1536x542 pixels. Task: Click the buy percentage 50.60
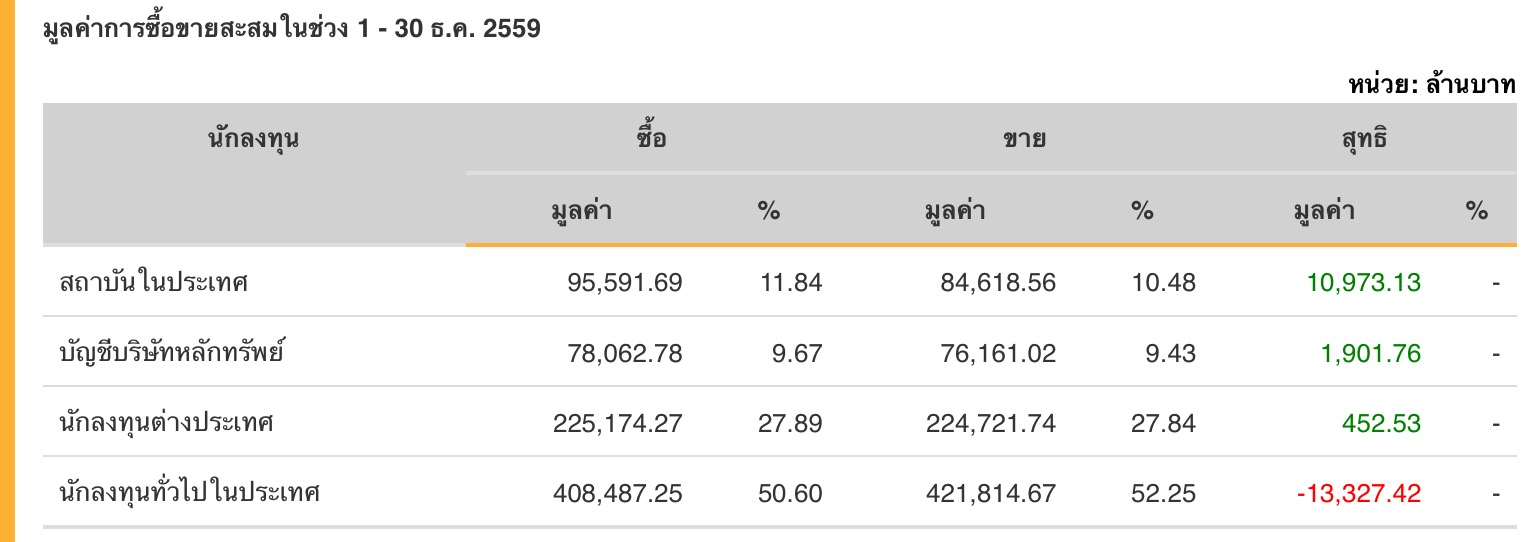[x=790, y=493]
